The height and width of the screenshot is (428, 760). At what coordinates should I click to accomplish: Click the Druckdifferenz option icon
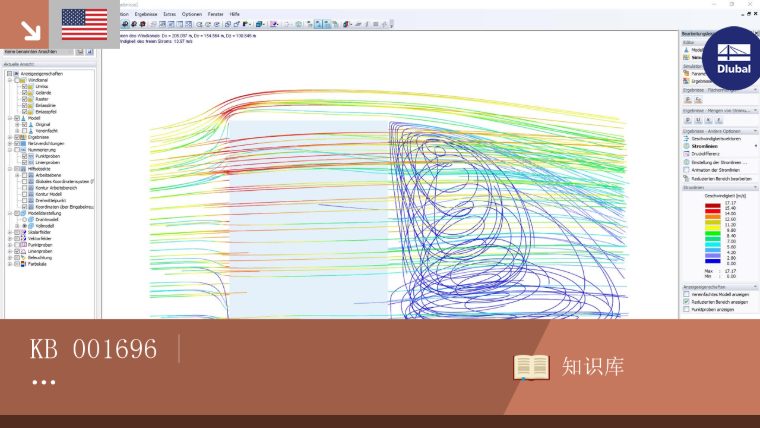686,154
